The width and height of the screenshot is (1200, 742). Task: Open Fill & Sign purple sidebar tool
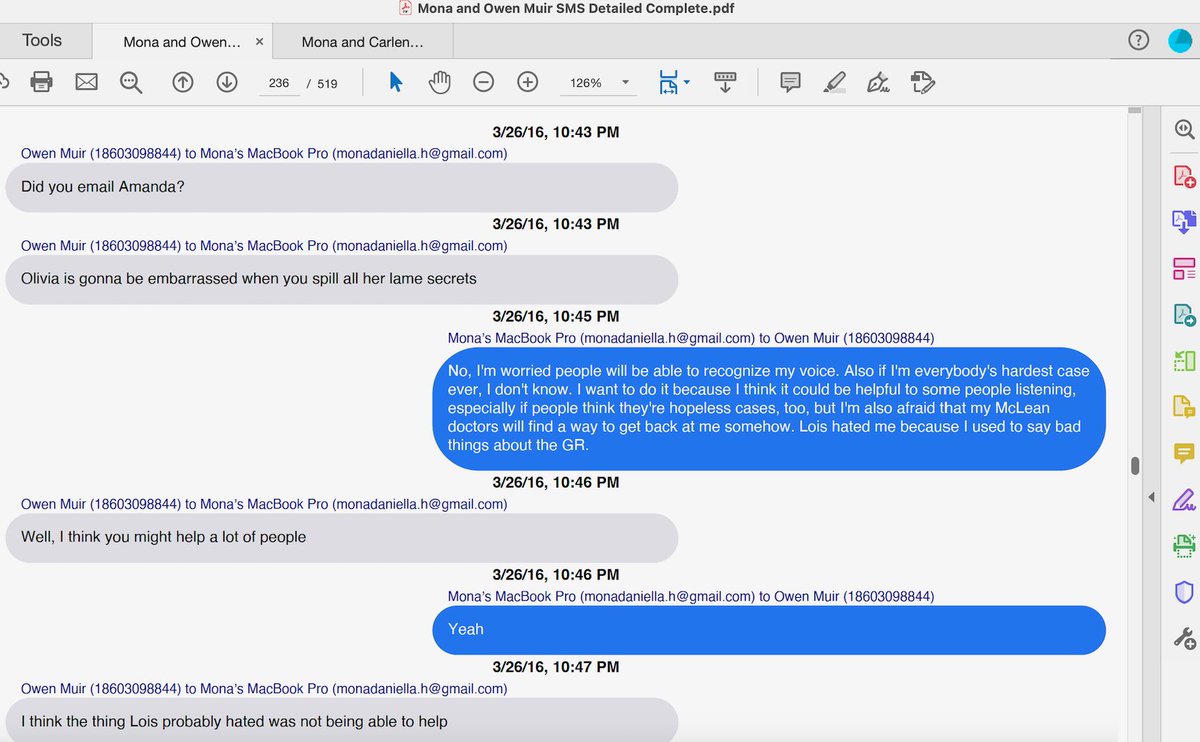1184,498
